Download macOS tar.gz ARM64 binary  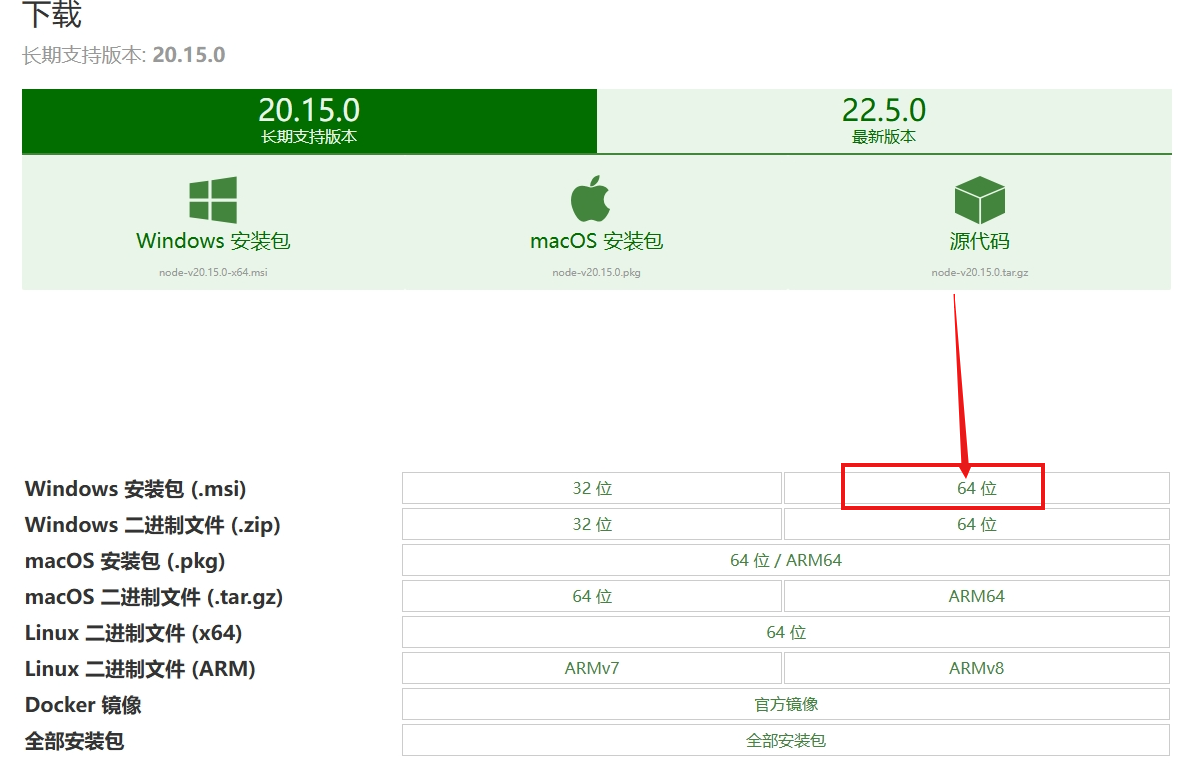click(976, 596)
